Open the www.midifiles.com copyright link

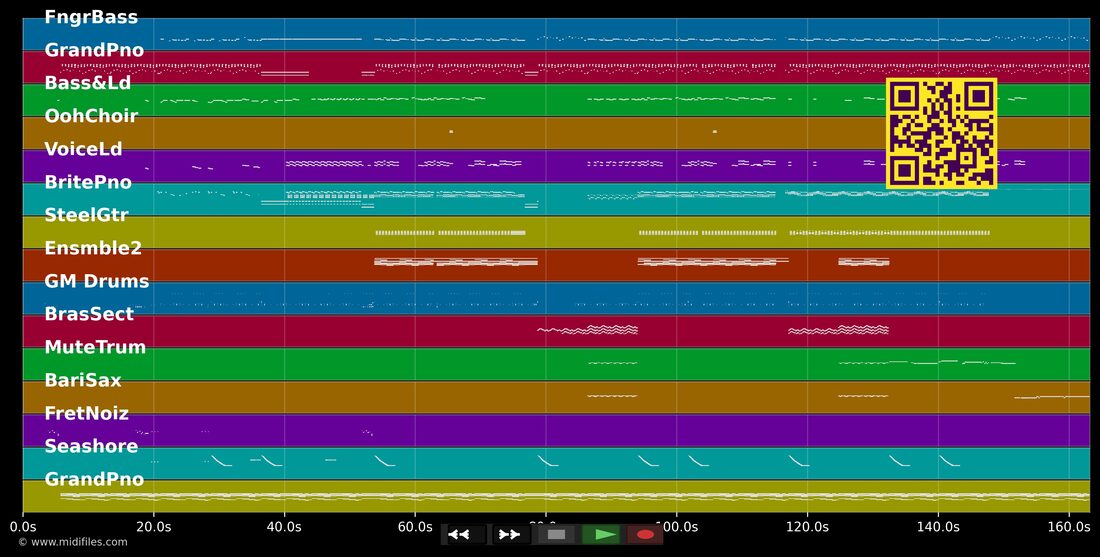pos(73,542)
